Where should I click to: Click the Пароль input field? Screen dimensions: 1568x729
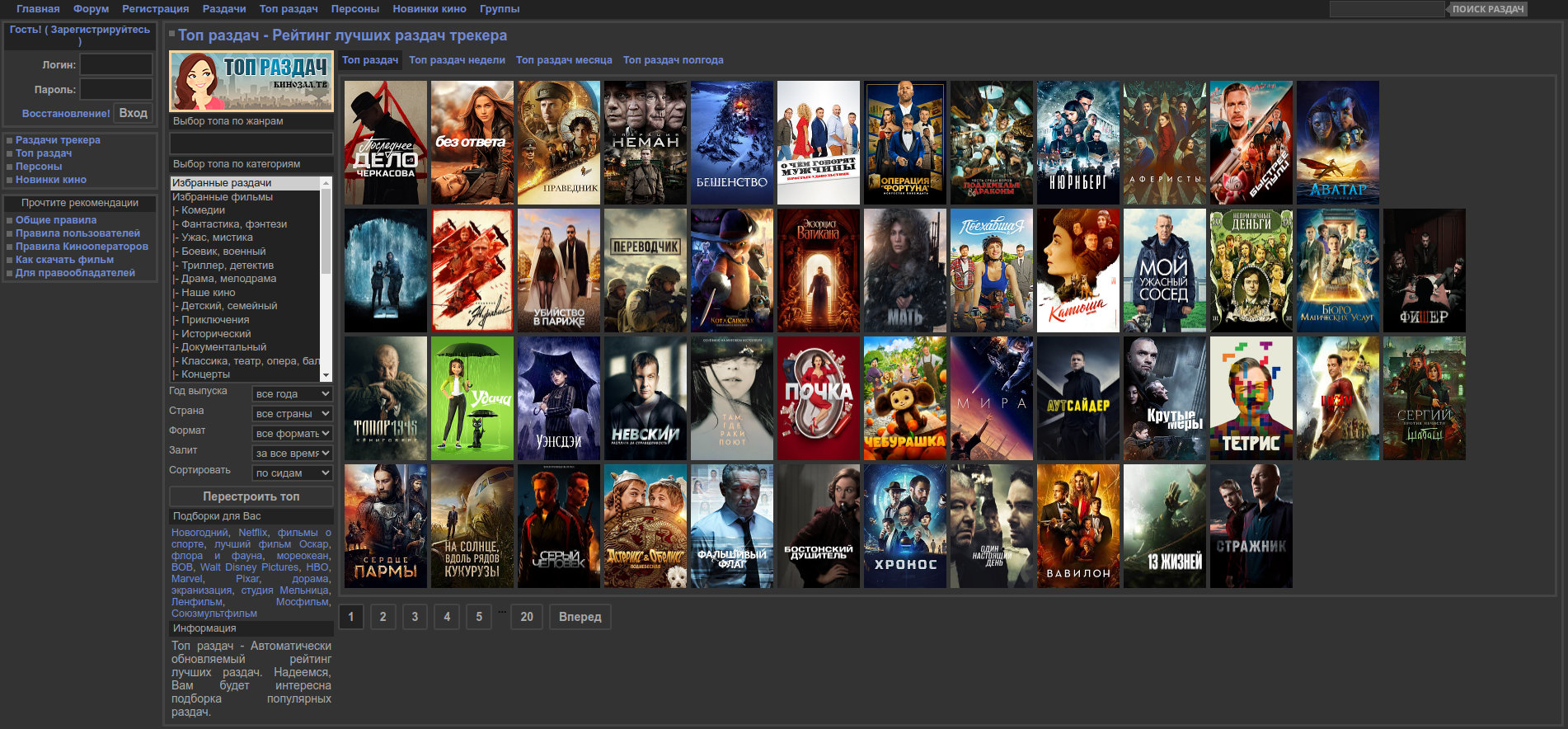pos(115,89)
